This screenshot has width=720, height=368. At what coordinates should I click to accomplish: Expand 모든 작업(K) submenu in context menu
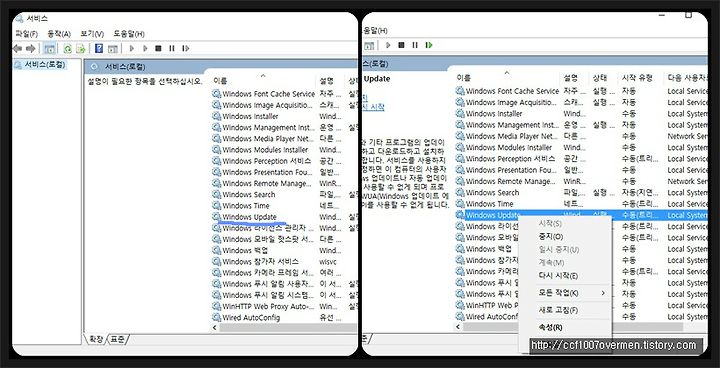(x=571, y=293)
